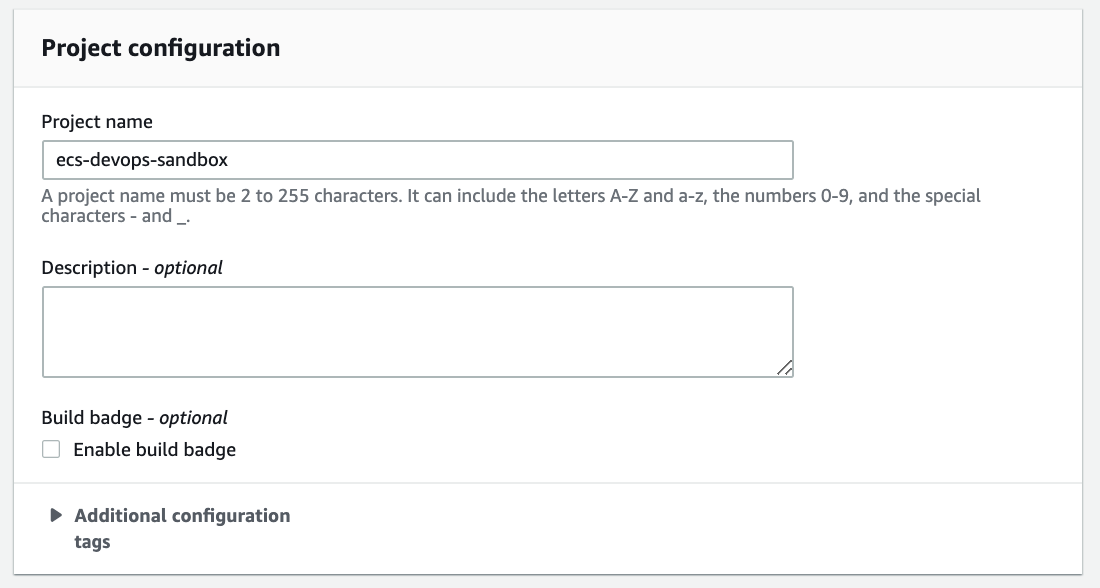Screen dimensions: 1100x588
Task: Click the Description - optional label
Action: [132, 267]
